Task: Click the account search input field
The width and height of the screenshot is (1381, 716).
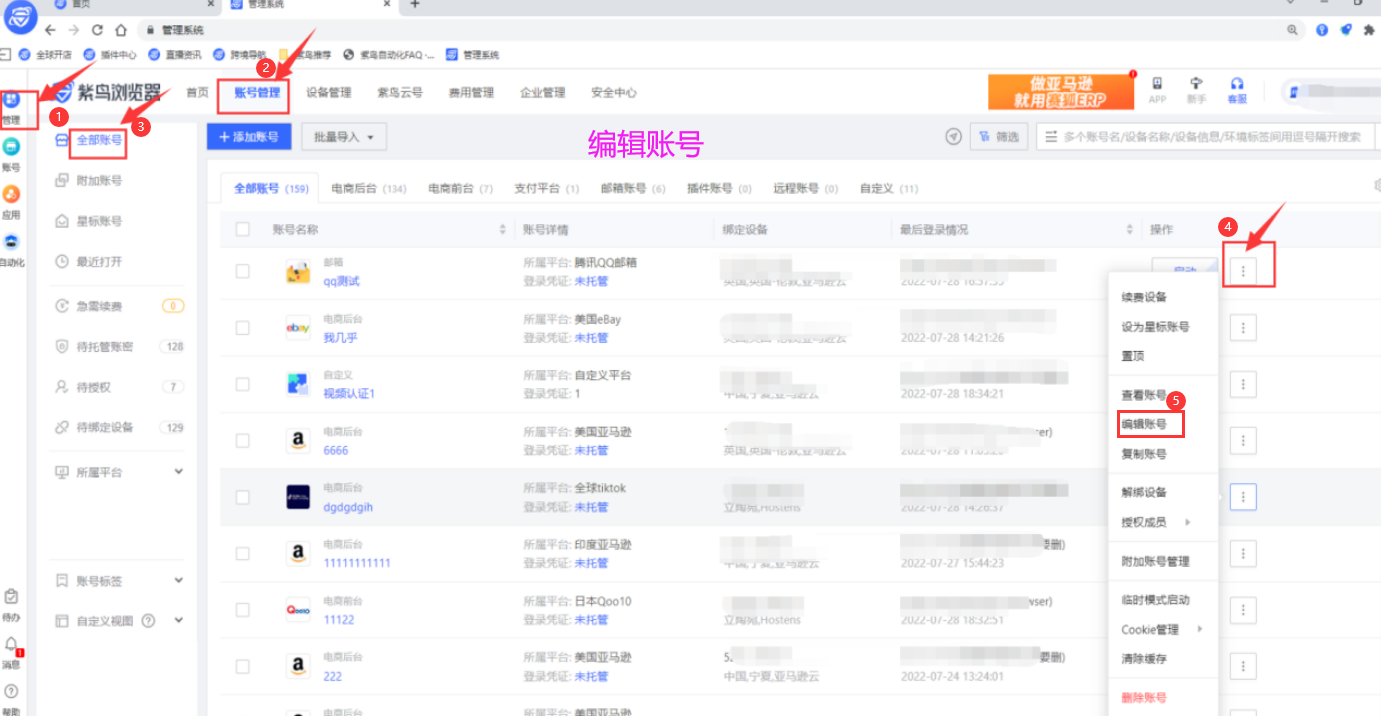Action: click(x=1210, y=137)
